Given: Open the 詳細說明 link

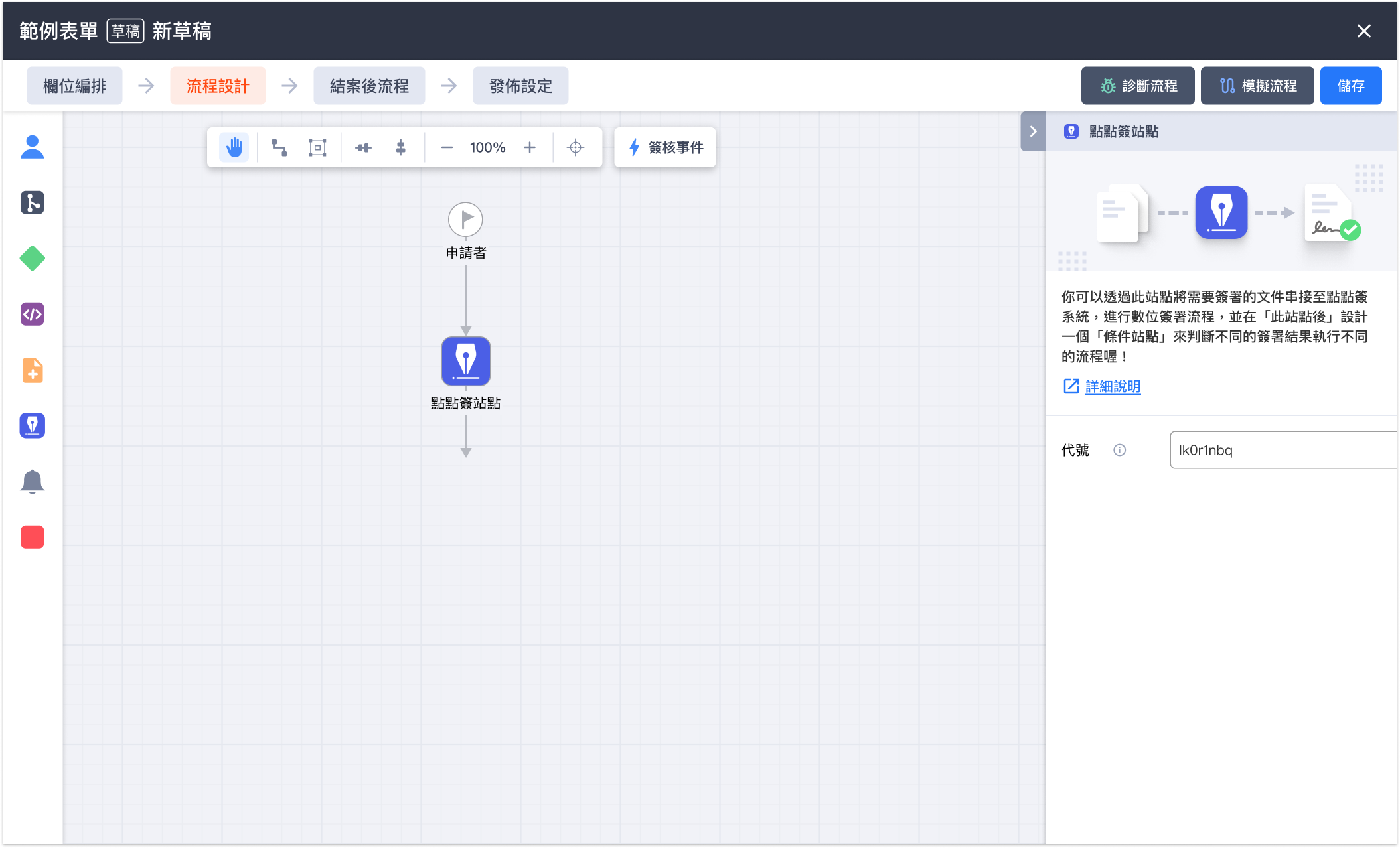Looking at the screenshot, I should [x=1113, y=386].
